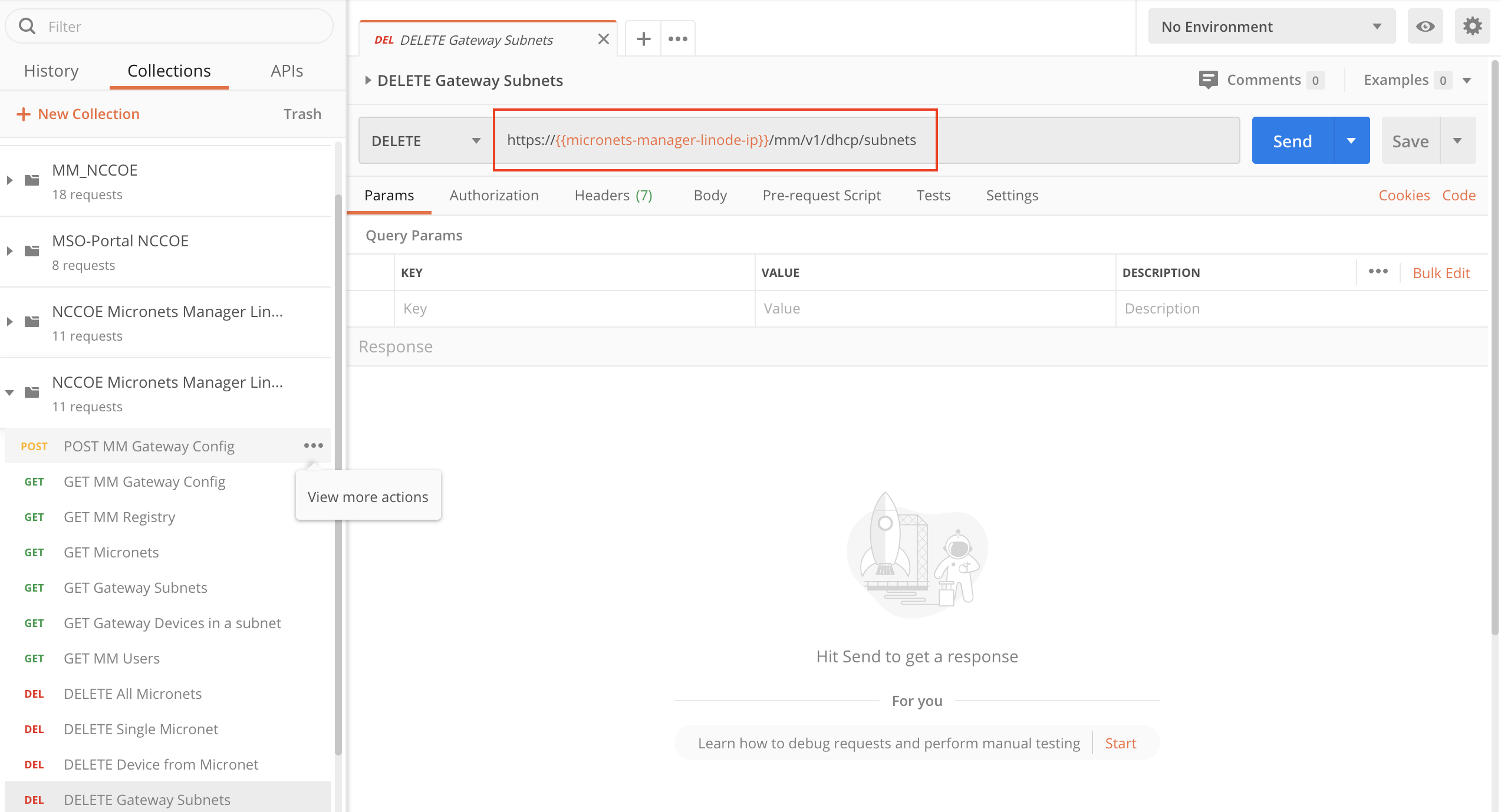Click the Comments speech bubble icon
This screenshot has width=1501, height=812.
[1208, 80]
